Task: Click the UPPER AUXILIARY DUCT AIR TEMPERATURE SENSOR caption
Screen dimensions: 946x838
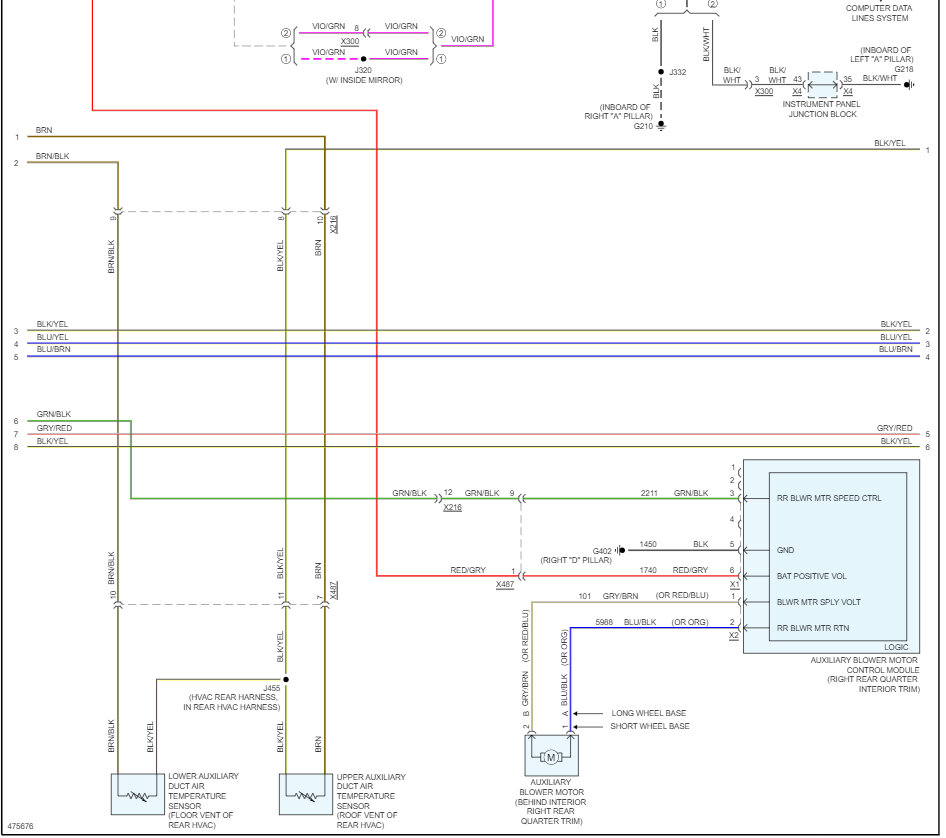Action: coord(370,801)
